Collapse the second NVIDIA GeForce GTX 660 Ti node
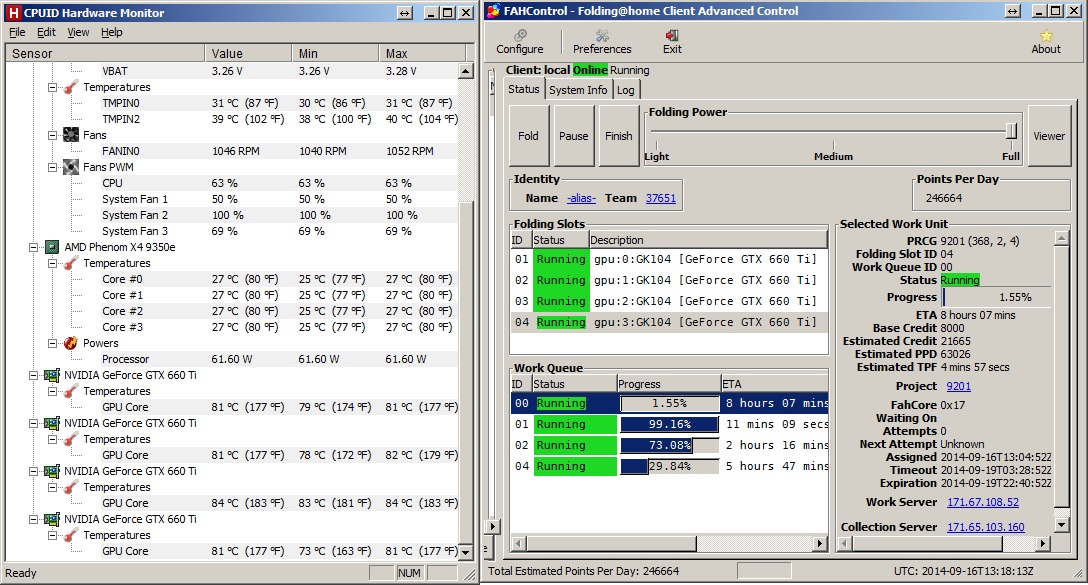The image size is (1088, 585). (x=33, y=423)
